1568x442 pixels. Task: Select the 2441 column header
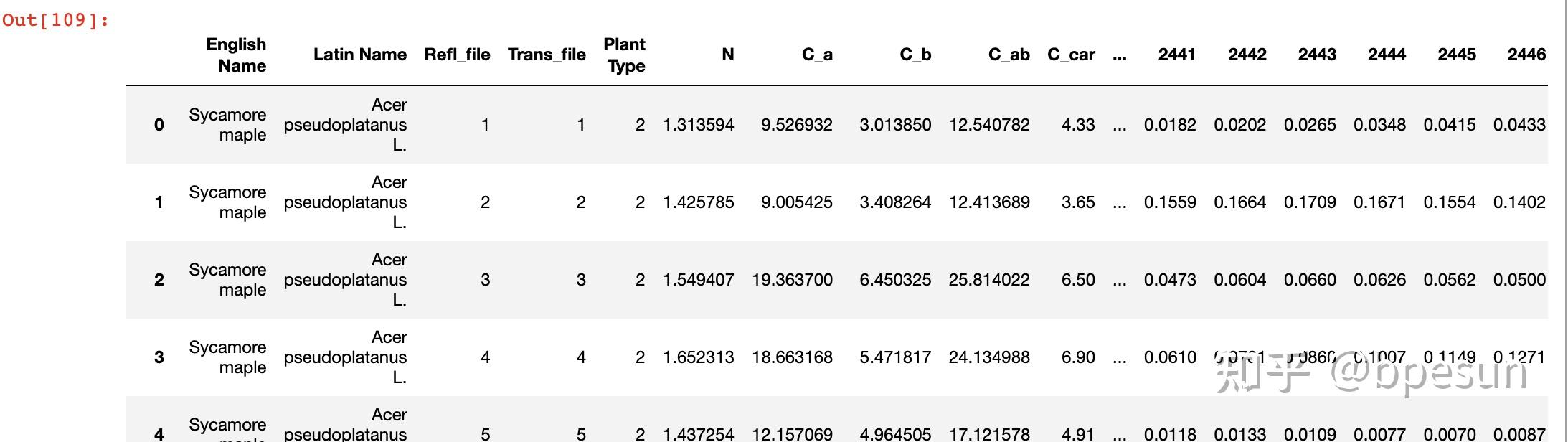coord(1176,55)
